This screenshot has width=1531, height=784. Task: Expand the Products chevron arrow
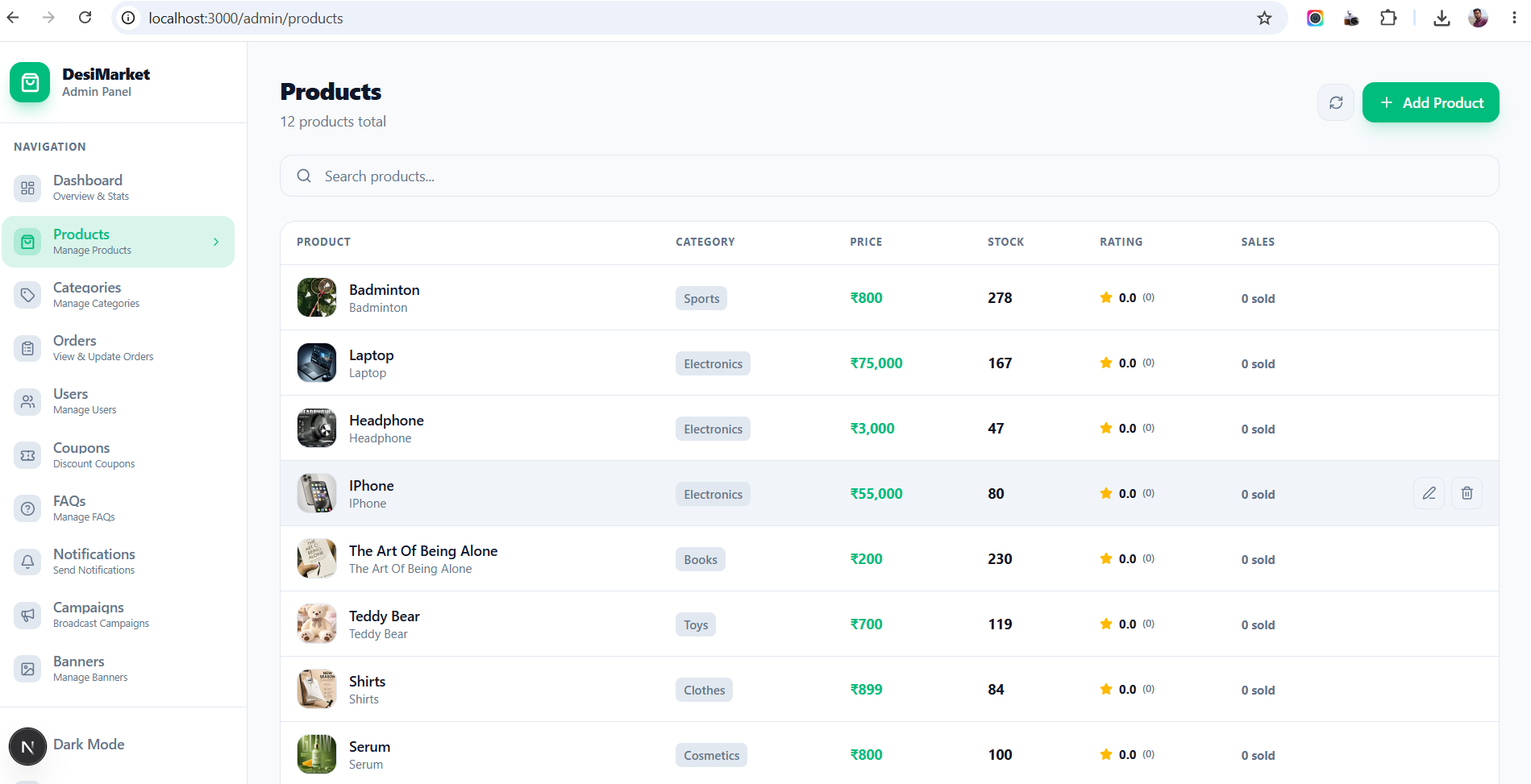(x=216, y=242)
